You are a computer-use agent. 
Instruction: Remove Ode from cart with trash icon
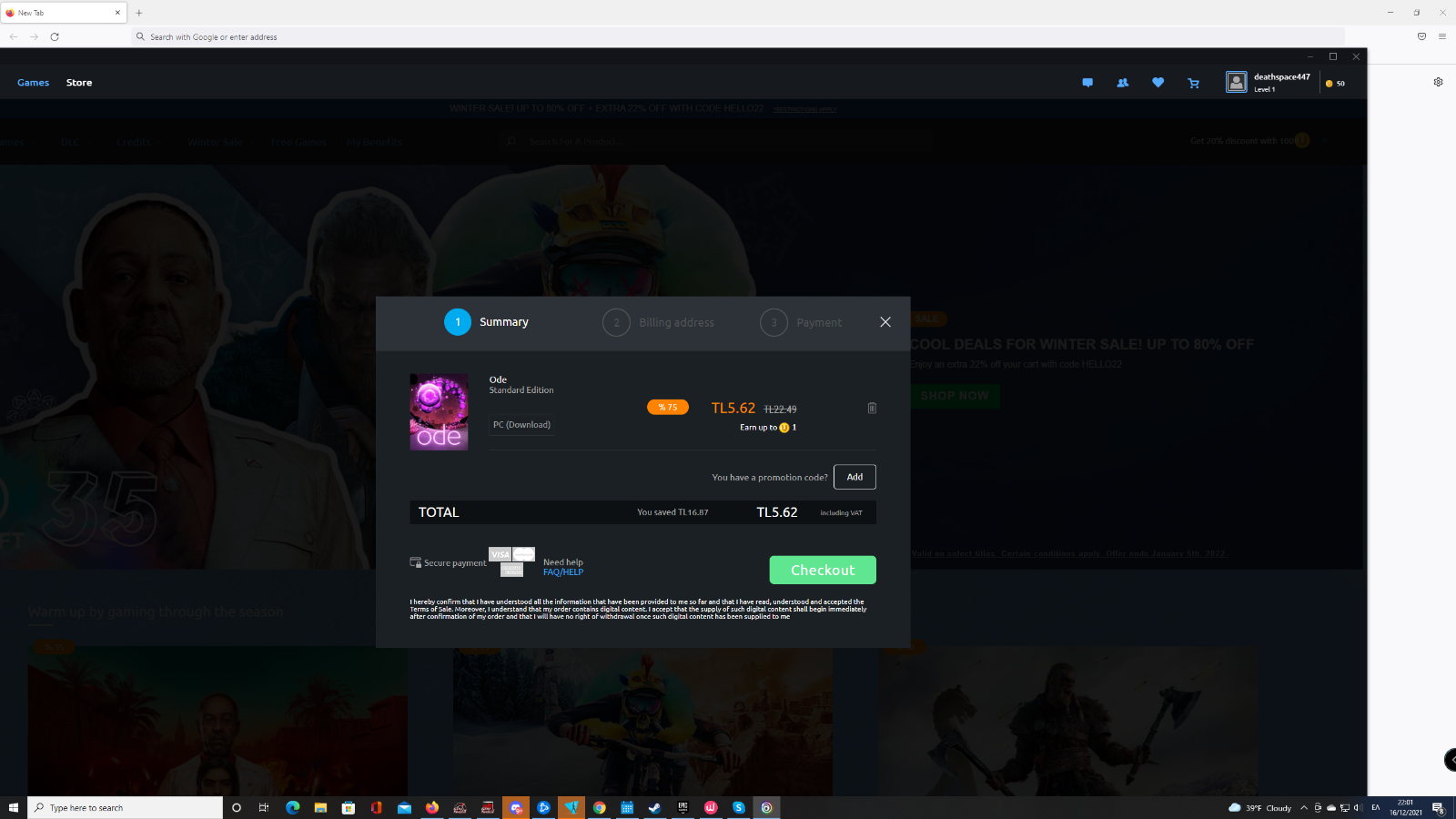[x=872, y=408]
